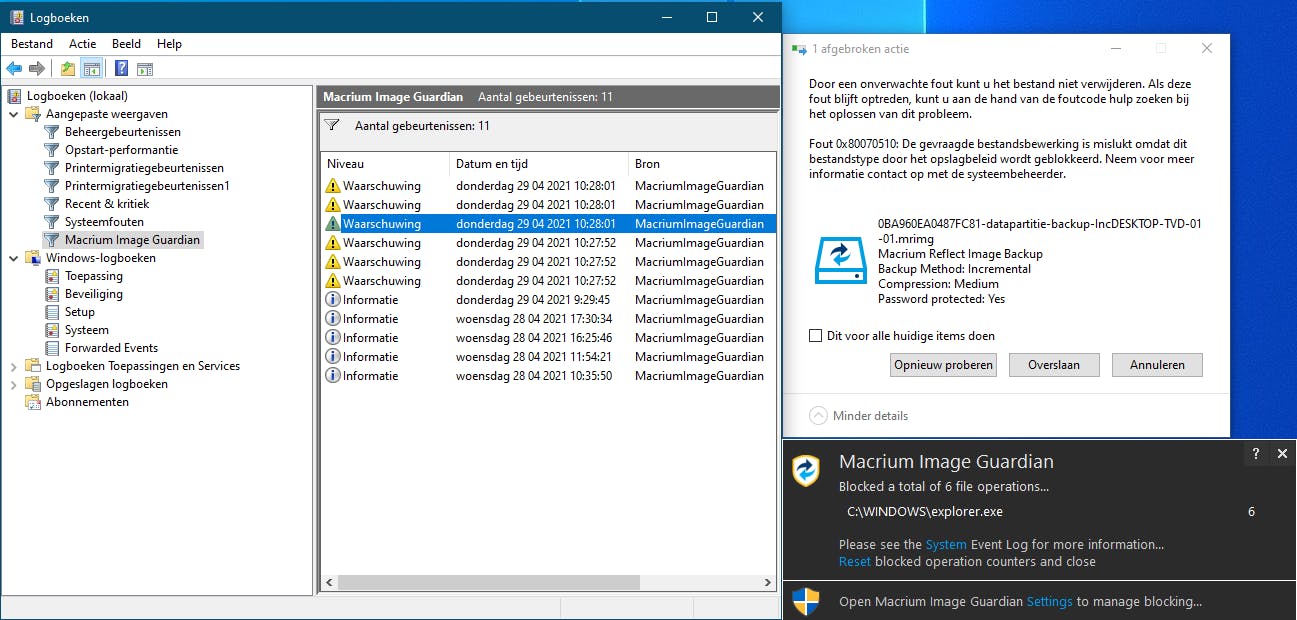Click the Forward arrow in Logboeken toolbar
The height and width of the screenshot is (620, 1297).
pos(37,68)
